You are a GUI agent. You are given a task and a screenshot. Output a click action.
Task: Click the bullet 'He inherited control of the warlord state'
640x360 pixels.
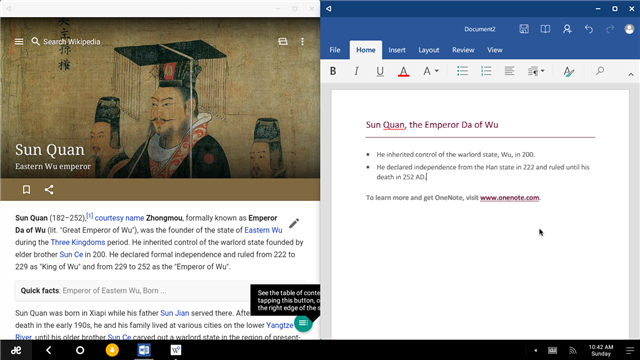pyautogui.click(x=456, y=155)
